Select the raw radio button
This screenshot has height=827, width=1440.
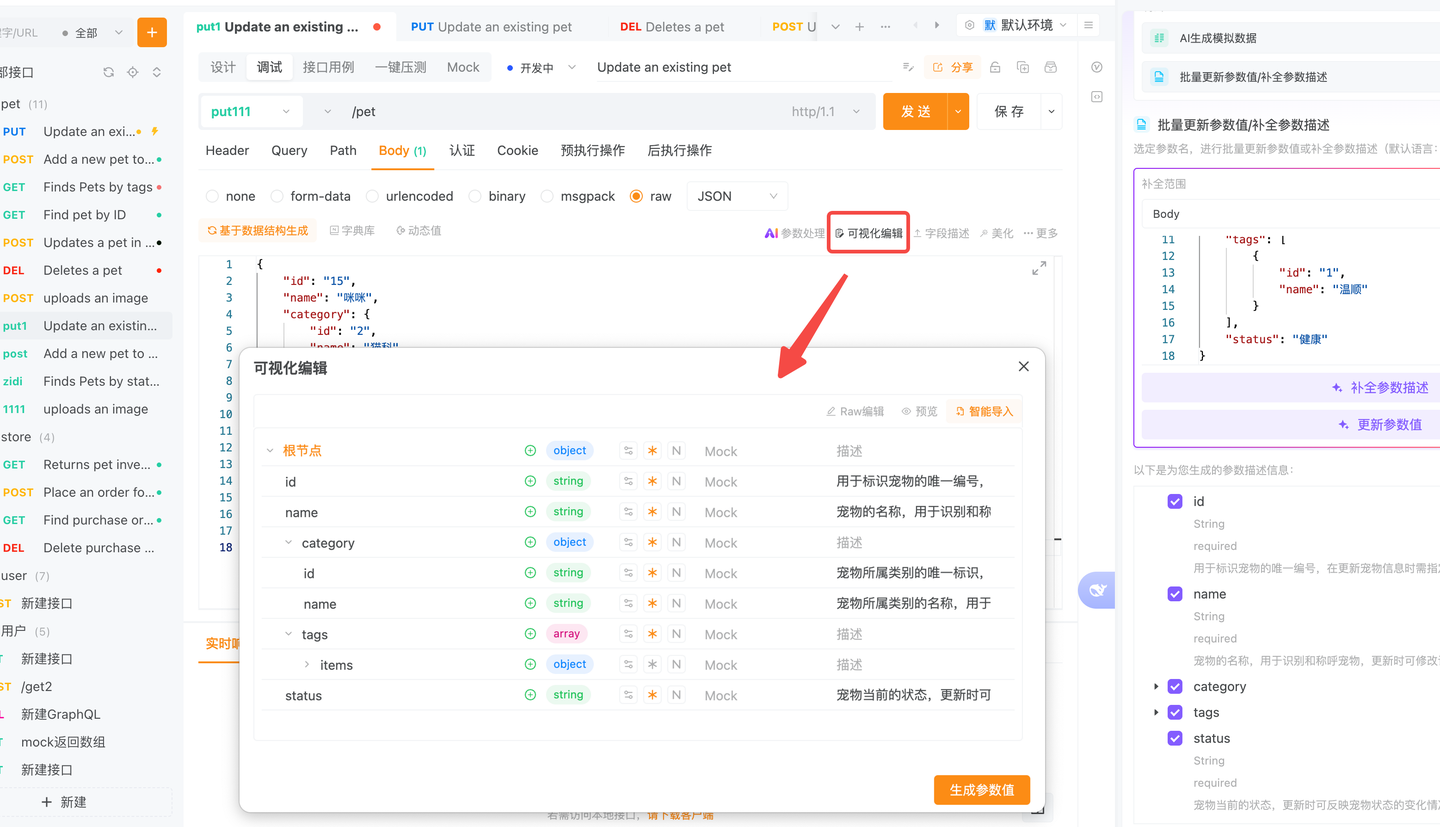tap(637, 196)
